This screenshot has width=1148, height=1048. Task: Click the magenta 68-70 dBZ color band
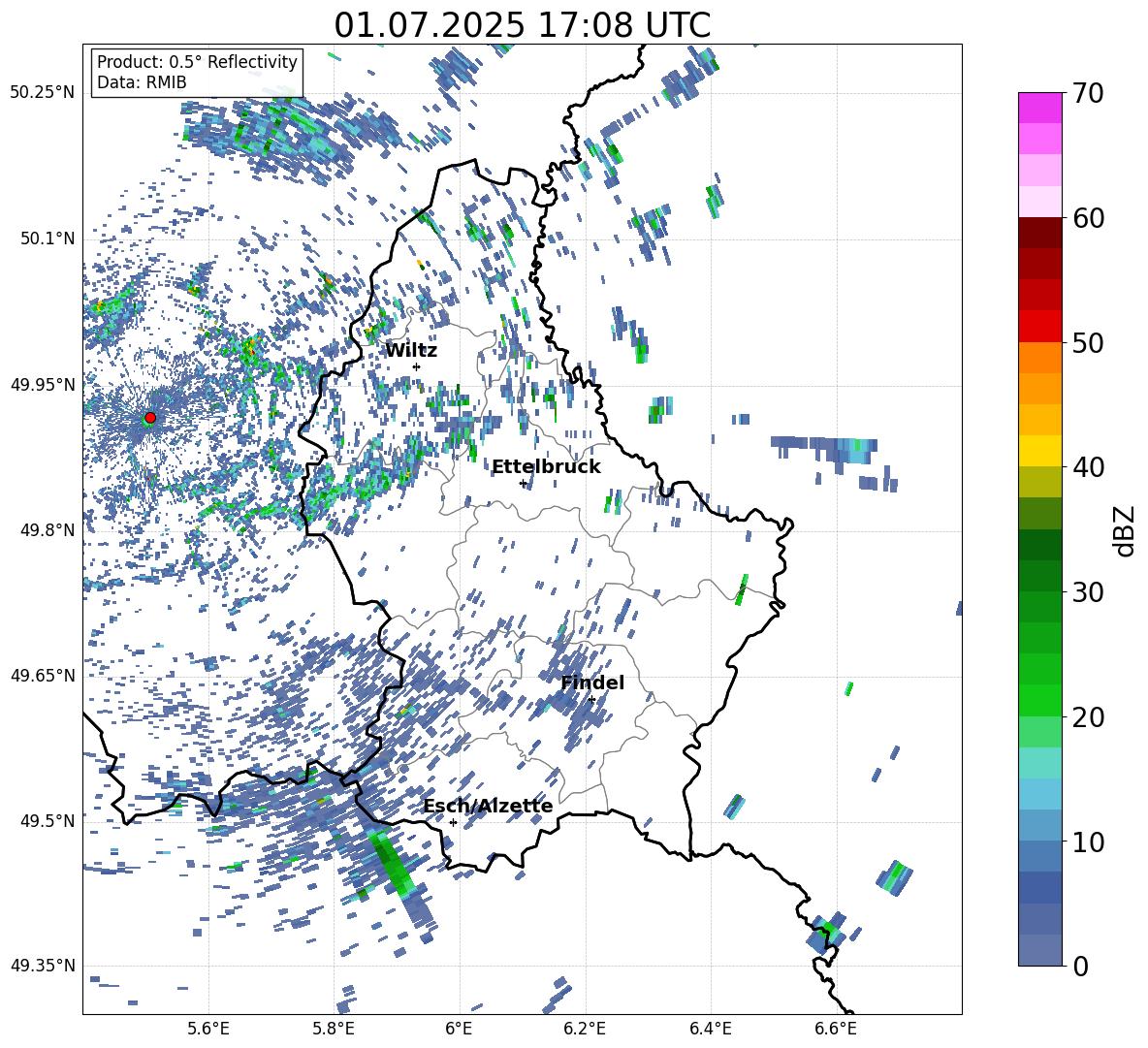coord(1039,107)
